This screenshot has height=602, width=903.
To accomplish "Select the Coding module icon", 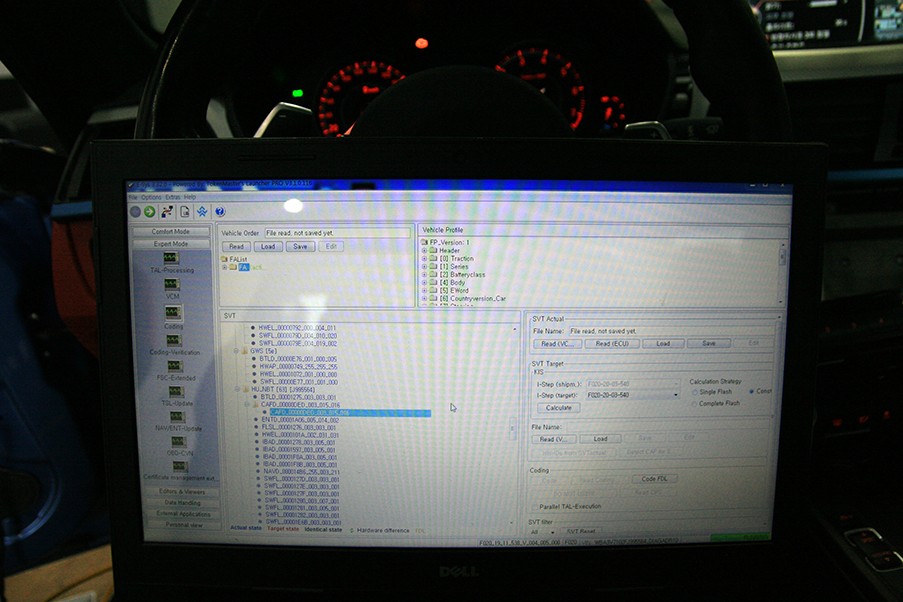I will coord(171,312).
